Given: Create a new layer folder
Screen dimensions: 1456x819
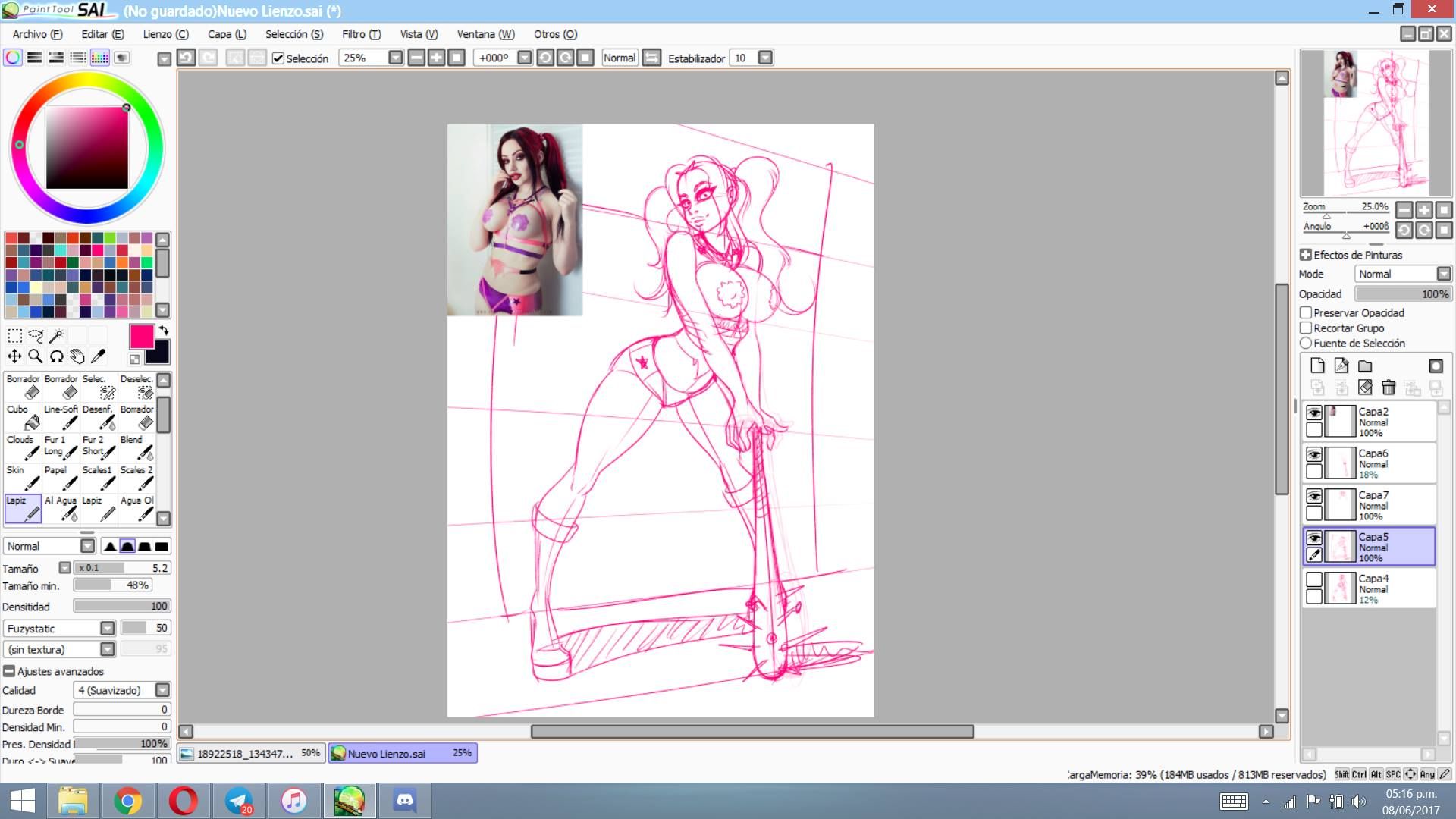Looking at the screenshot, I should click(1365, 366).
